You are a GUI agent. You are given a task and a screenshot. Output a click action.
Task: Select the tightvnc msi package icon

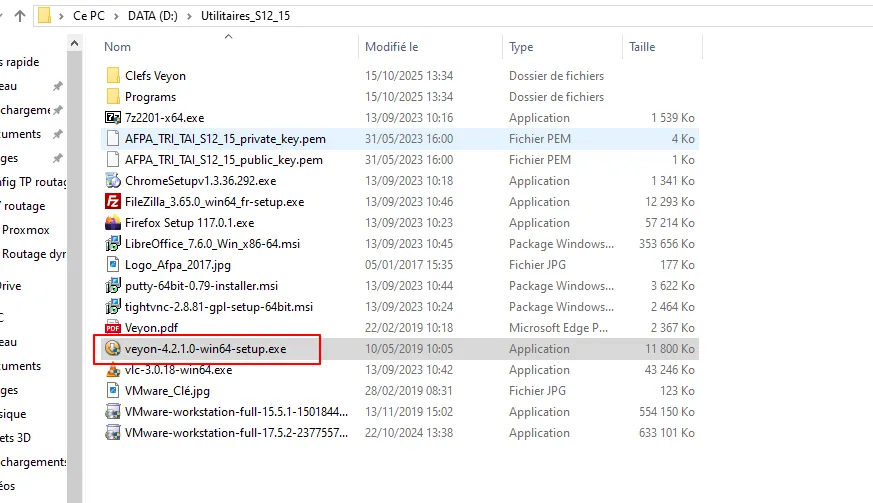(x=113, y=306)
